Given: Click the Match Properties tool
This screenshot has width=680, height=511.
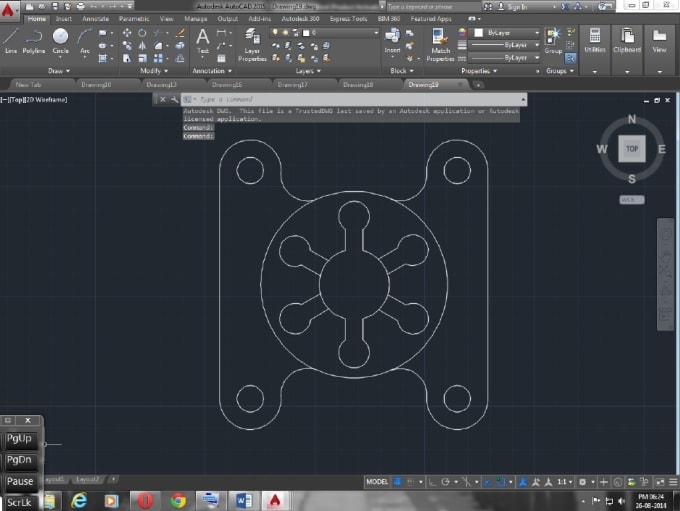Looking at the screenshot, I should pyautogui.click(x=440, y=44).
